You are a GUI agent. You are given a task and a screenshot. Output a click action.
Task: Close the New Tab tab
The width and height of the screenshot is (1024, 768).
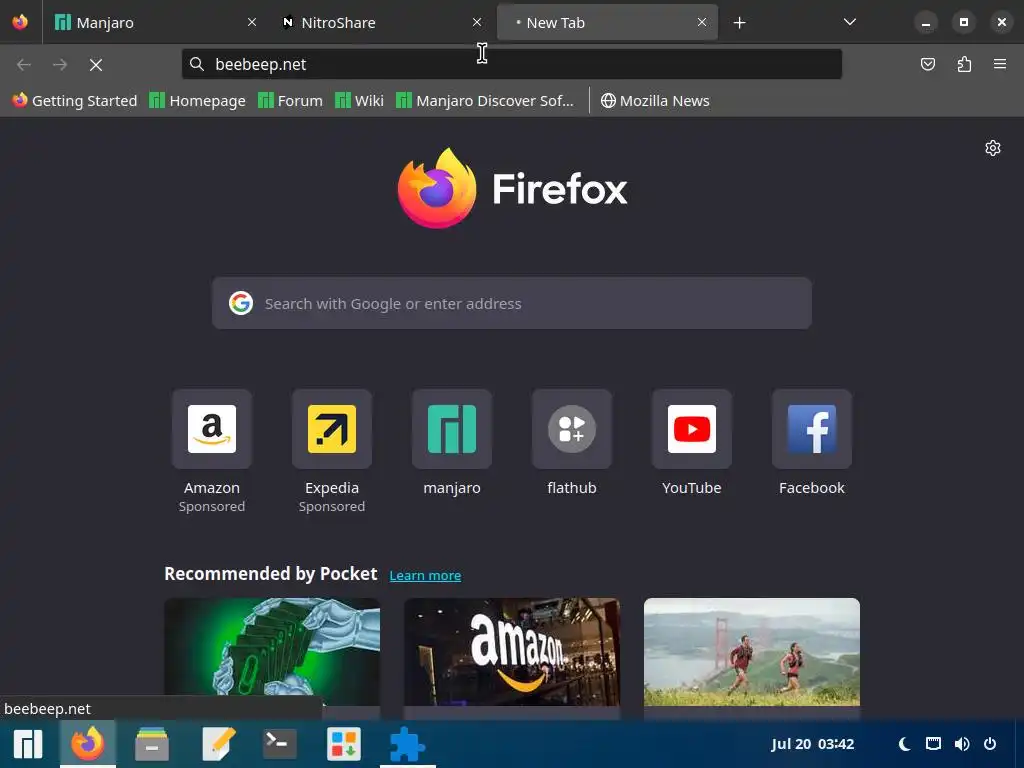(x=702, y=22)
